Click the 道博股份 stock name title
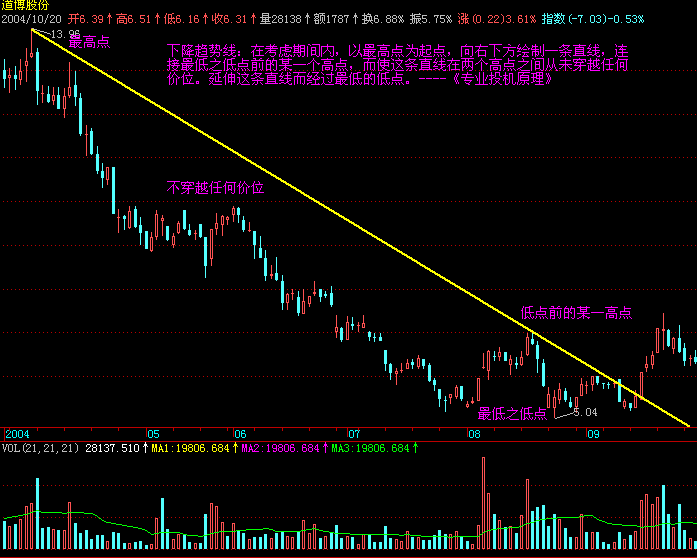This screenshot has width=697, height=558. (x=25, y=5)
